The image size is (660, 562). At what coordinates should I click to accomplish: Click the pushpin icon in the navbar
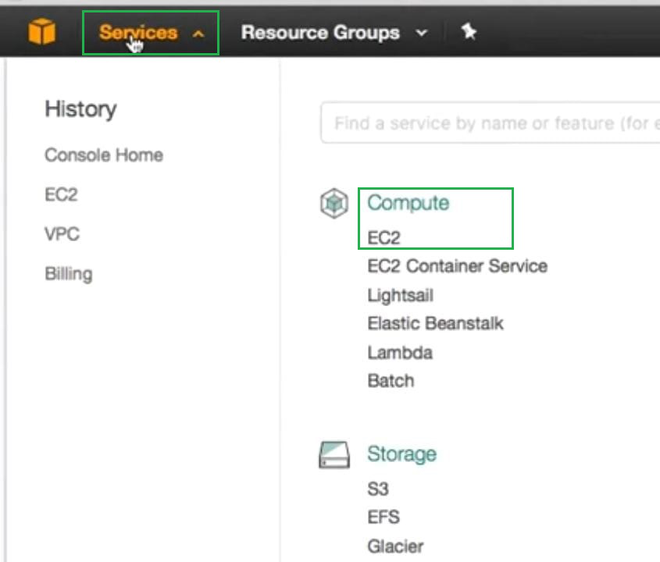[468, 32]
